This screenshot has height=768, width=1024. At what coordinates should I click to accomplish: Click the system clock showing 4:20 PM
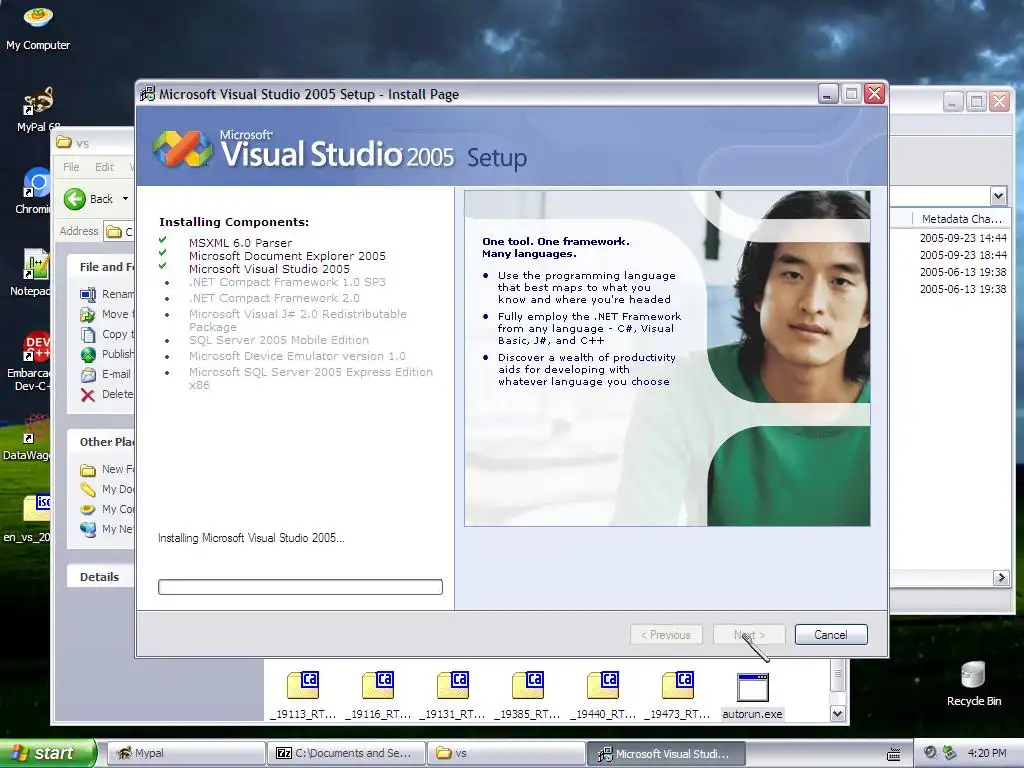(987, 753)
